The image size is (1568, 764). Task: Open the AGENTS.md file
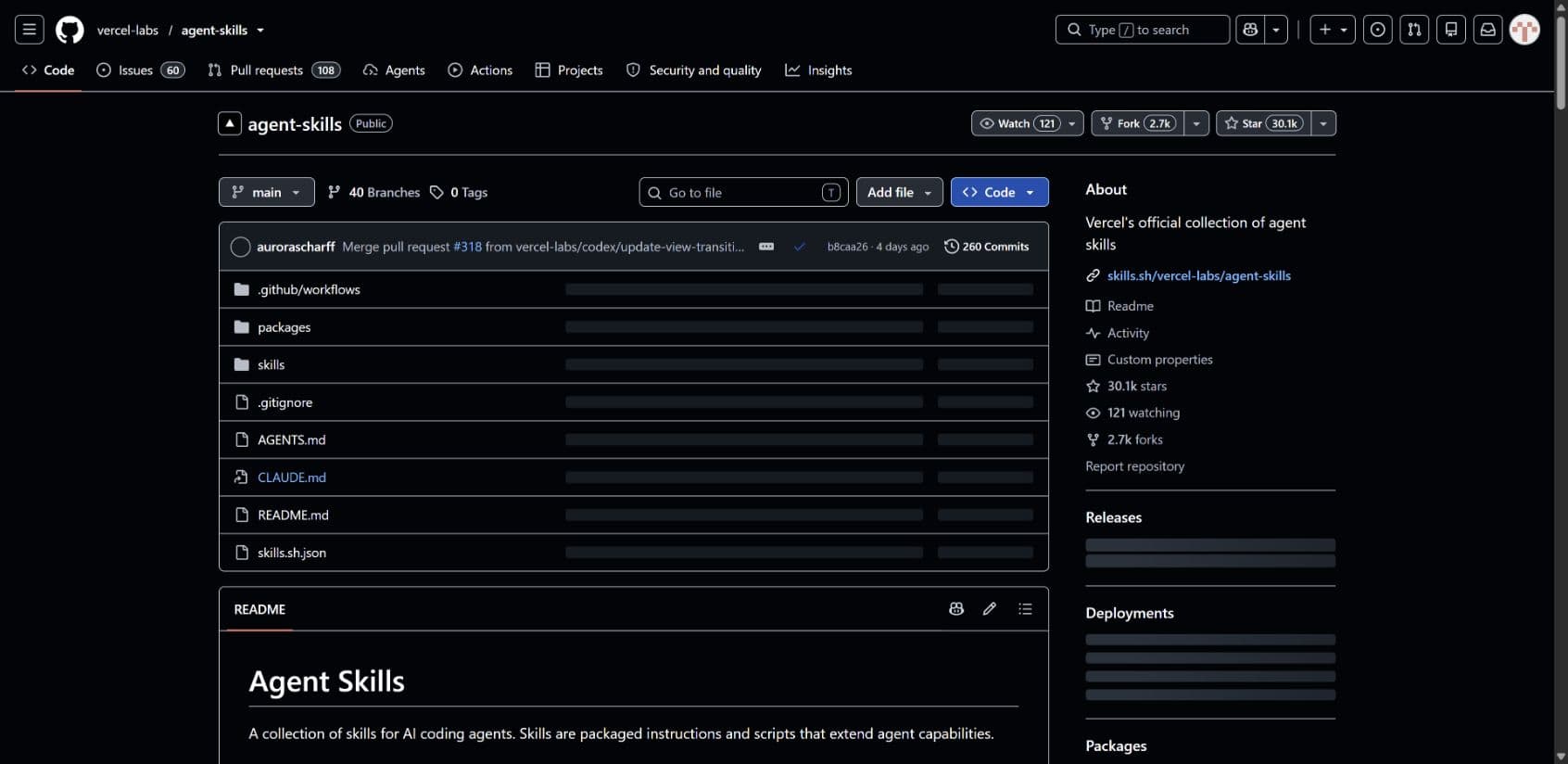291,439
